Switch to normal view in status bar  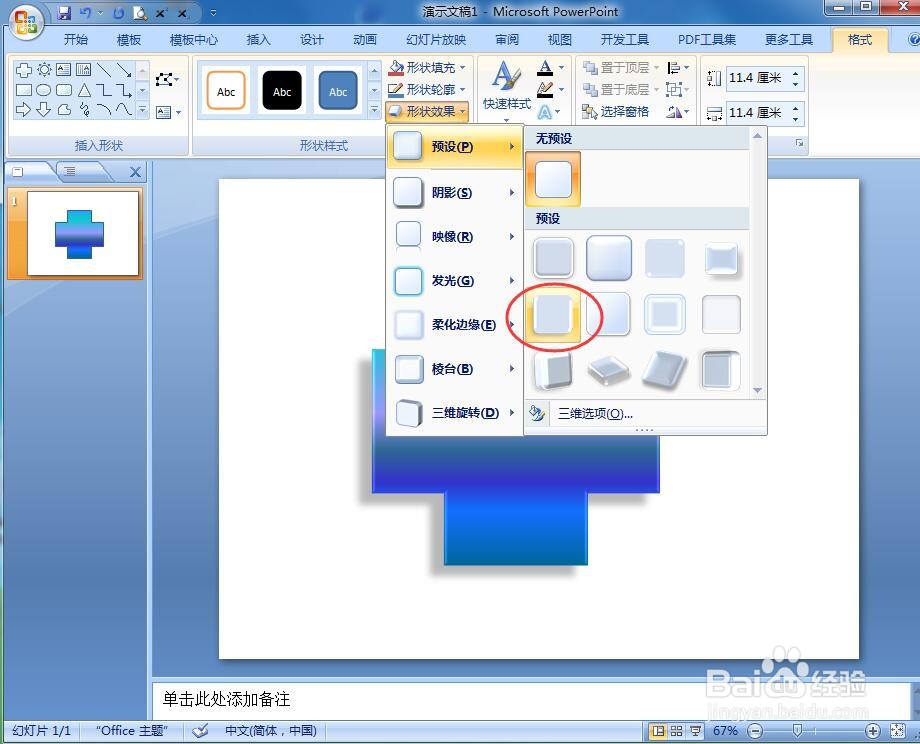(x=658, y=731)
